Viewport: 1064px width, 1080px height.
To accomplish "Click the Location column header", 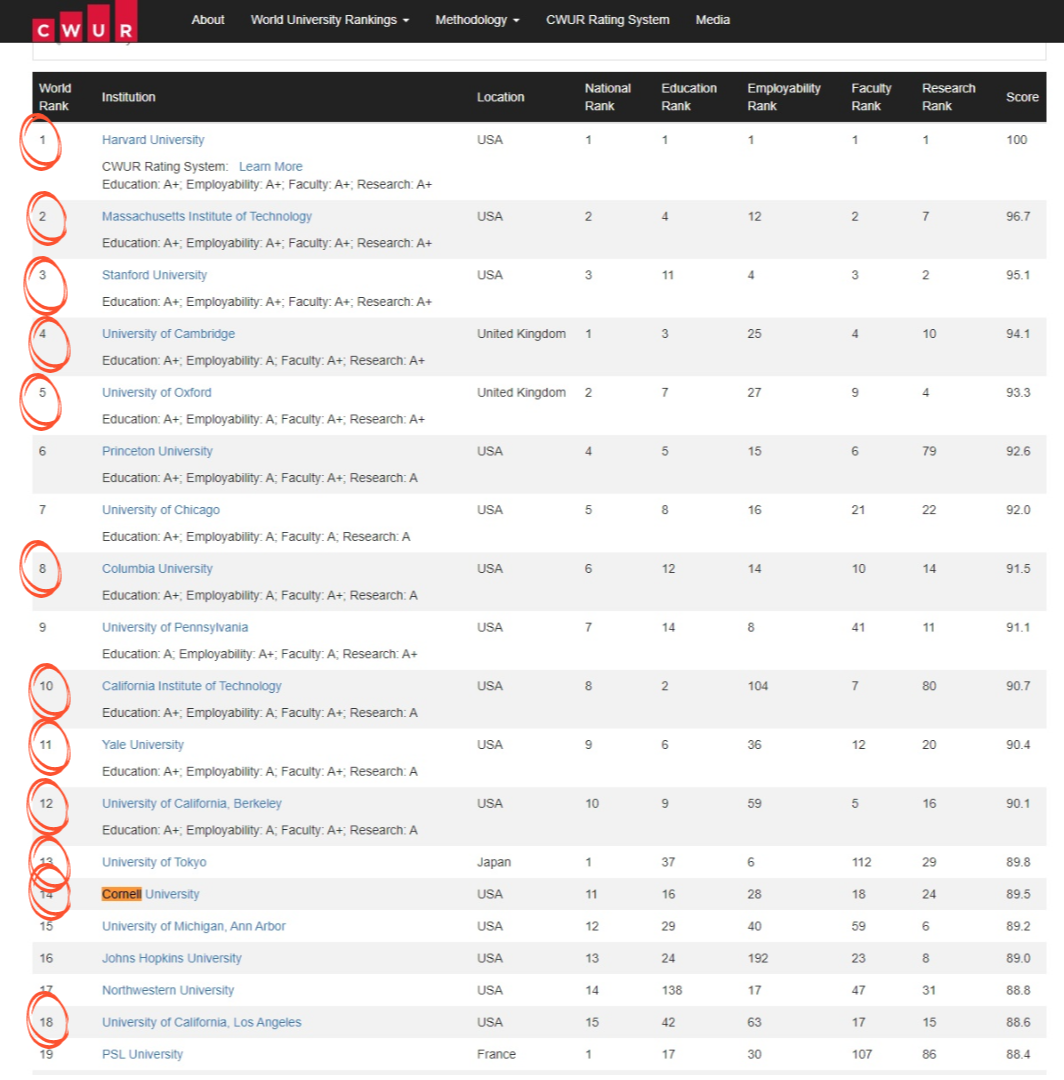I will click(500, 97).
